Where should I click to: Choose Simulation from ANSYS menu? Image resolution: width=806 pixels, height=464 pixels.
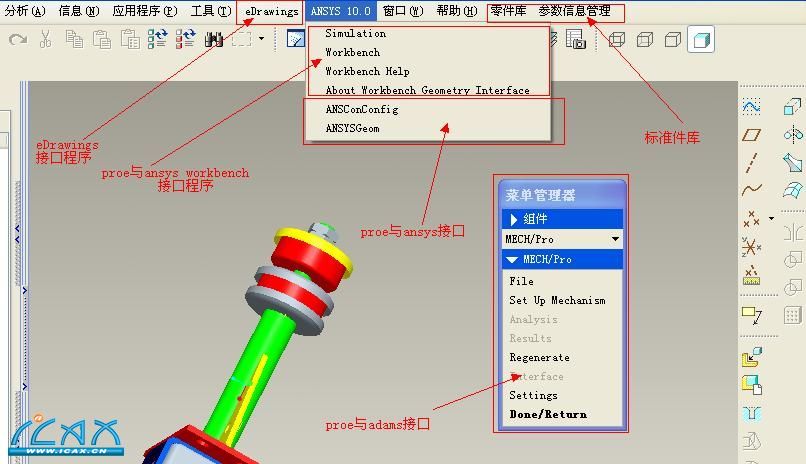click(x=429, y=33)
